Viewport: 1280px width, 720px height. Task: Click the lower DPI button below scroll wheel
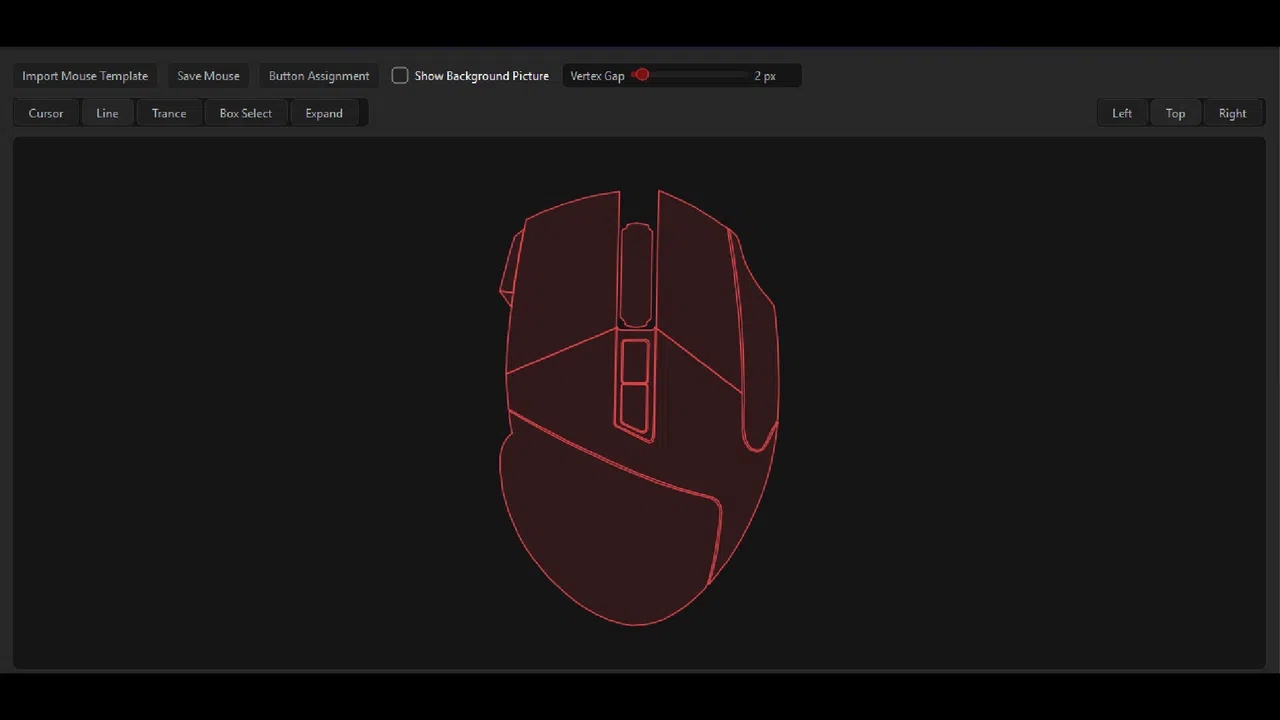635,407
